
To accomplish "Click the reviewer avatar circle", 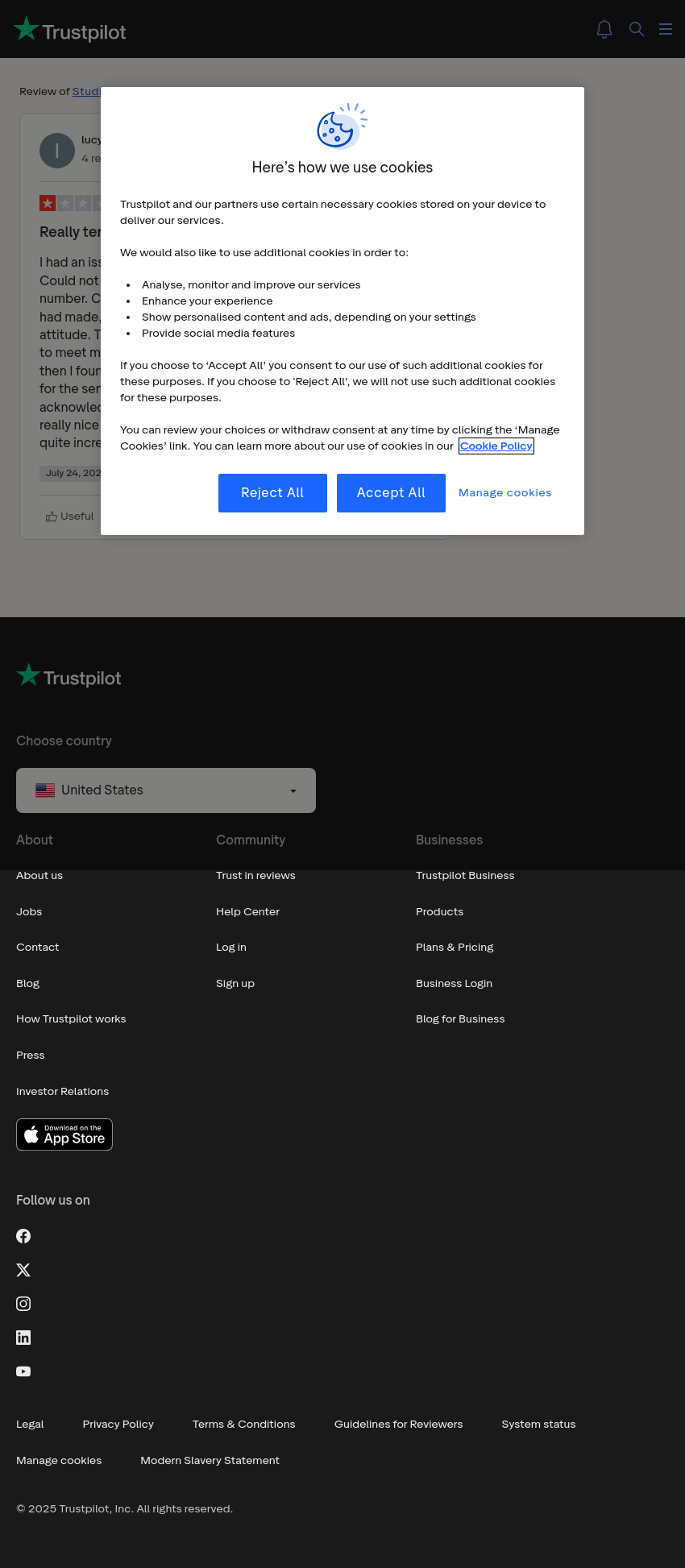I will (57, 151).
